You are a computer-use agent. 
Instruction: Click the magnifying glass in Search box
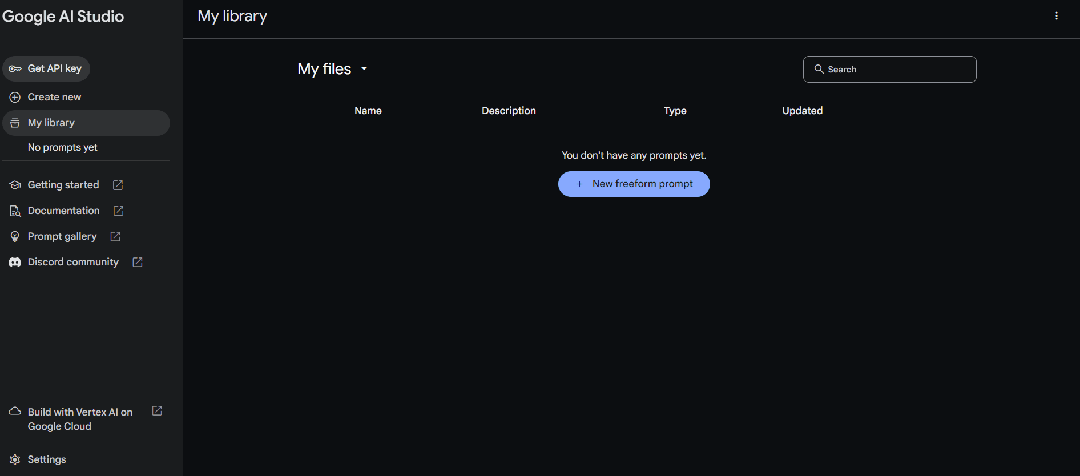click(x=819, y=69)
